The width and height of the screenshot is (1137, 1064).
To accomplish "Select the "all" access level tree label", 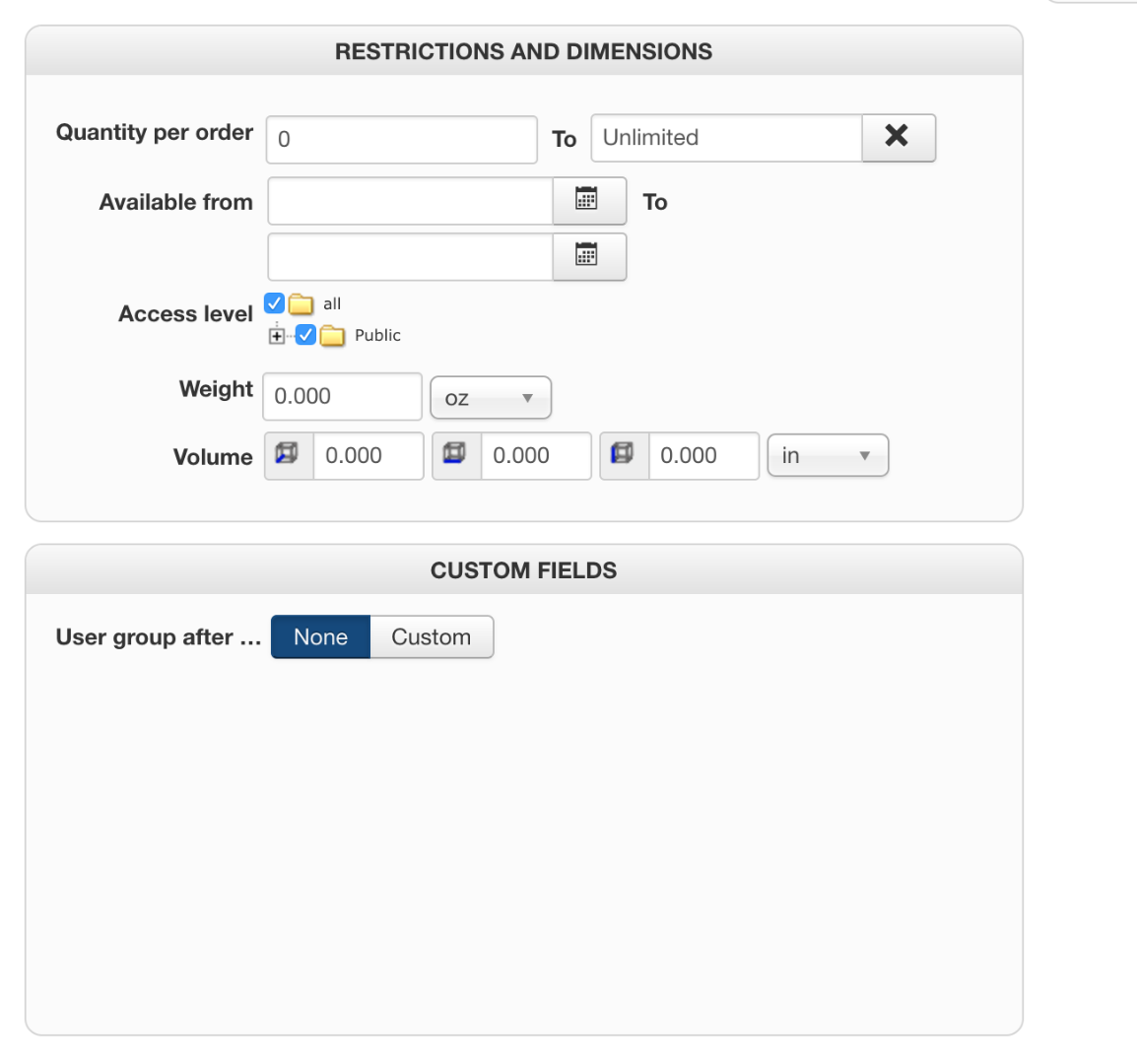I will (332, 304).
